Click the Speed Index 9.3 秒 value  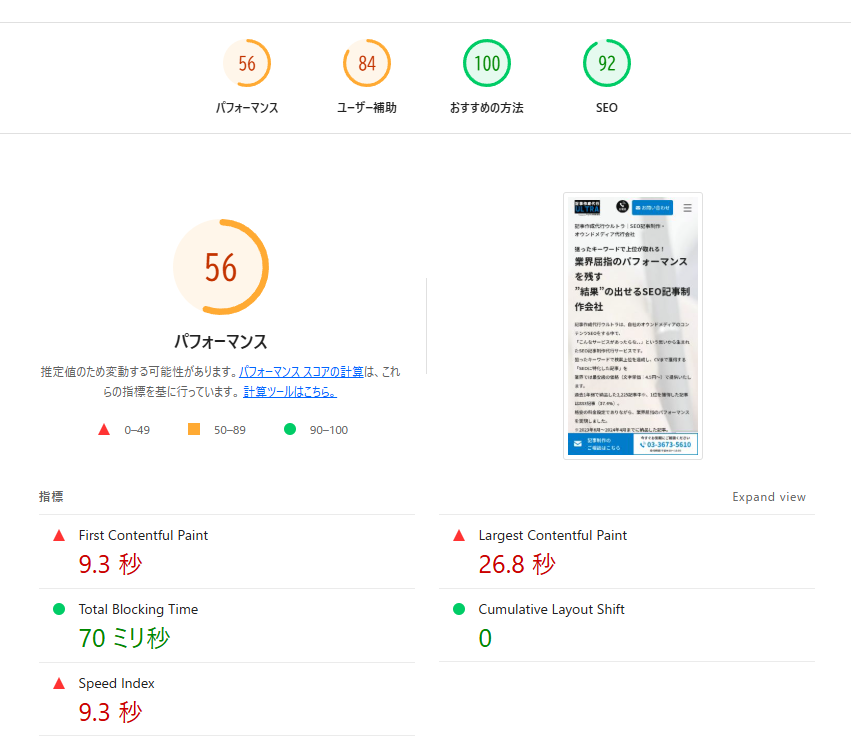click(x=111, y=712)
